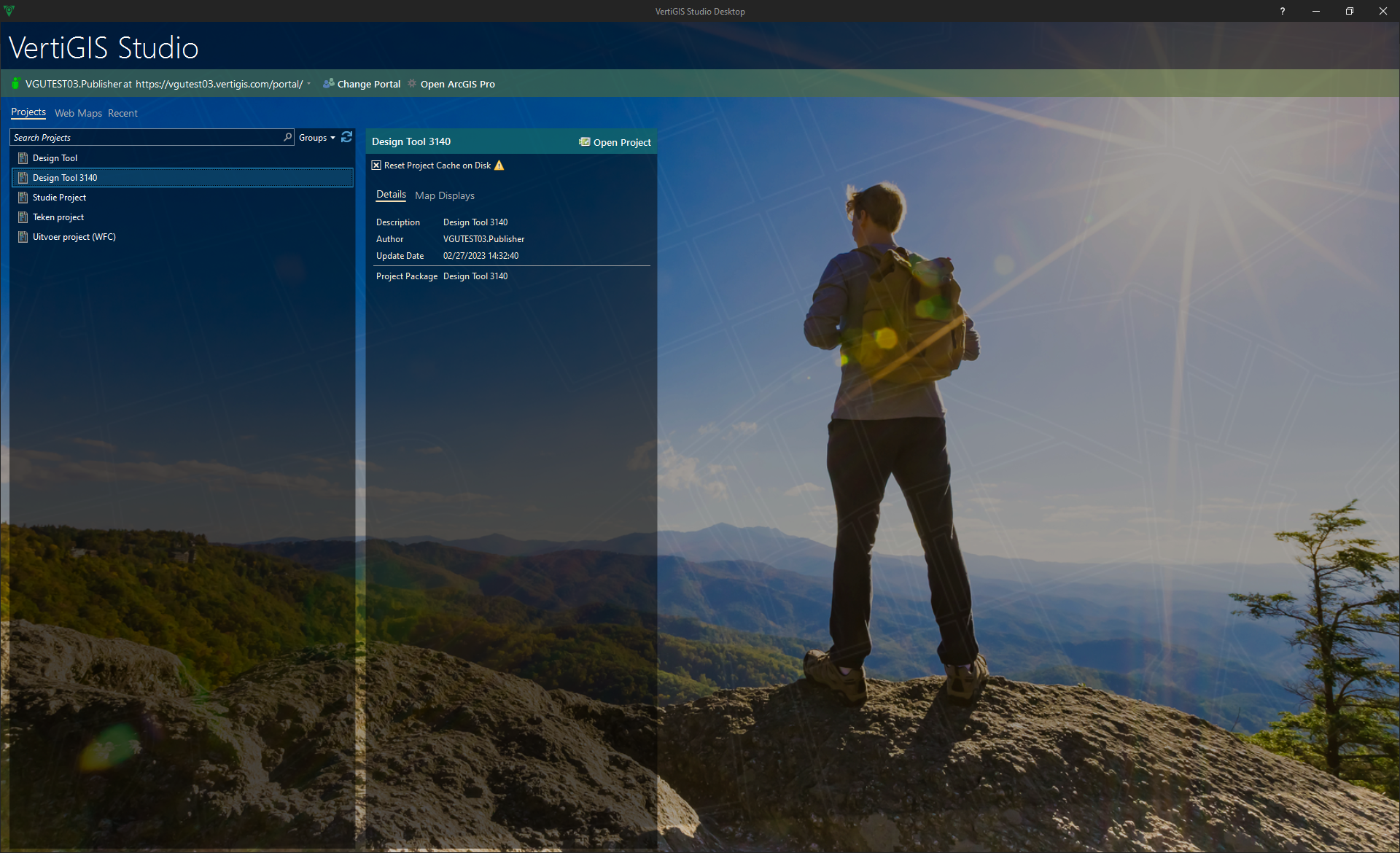The width and height of the screenshot is (1400, 853).
Task: Click the yellow warning icon next to Reset Cache
Action: pos(499,165)
